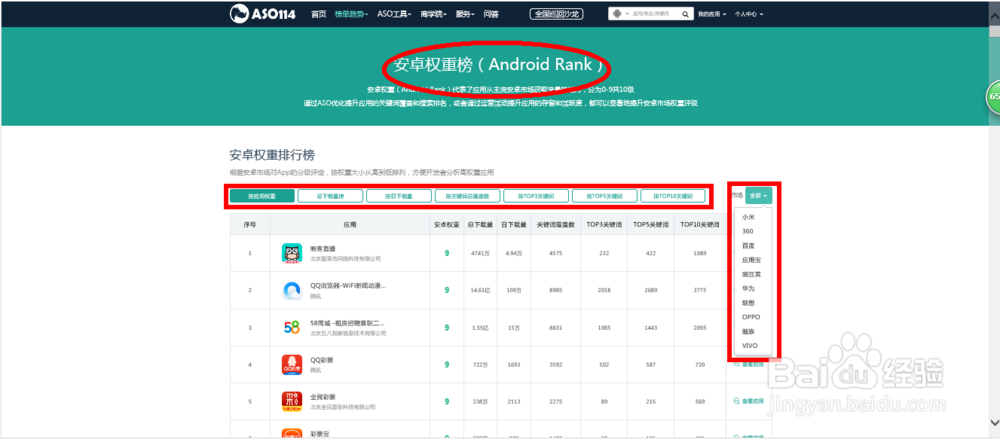Switch to the 按TOP5关键词 tab
Image resolution: width=1000 pixels, height=439 pixels.
pos(605,196)
